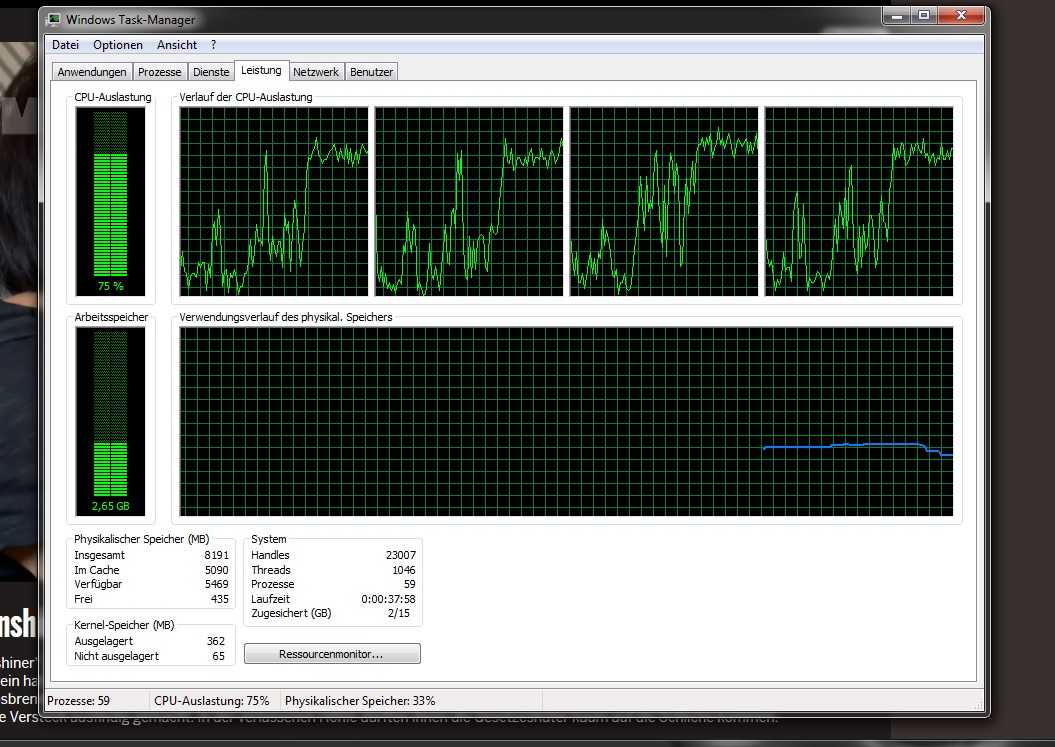Click the Zugesichert (GB) value 2/15
Screen dimensions: 1055x747
pyautogui.click(x=399, y=613)
